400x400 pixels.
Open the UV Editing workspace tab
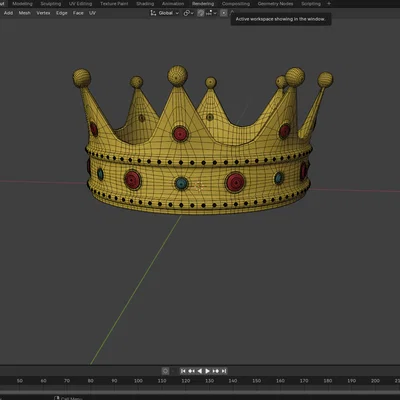coord(80,4)
